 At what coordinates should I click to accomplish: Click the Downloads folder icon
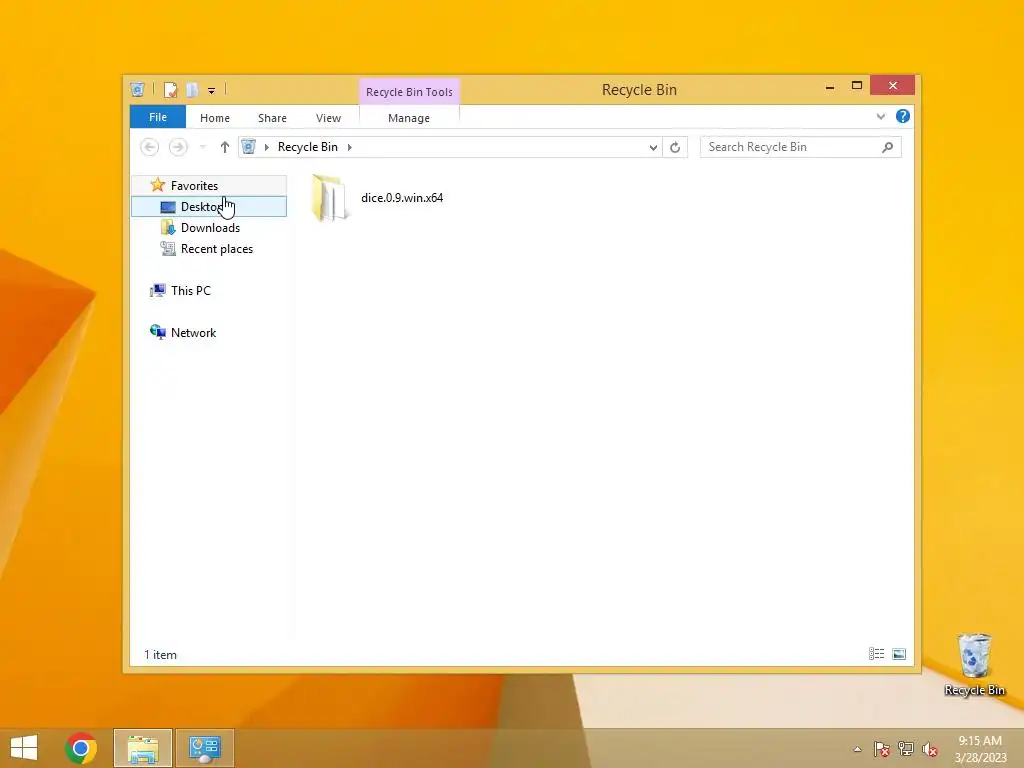(x=168, y=227)
